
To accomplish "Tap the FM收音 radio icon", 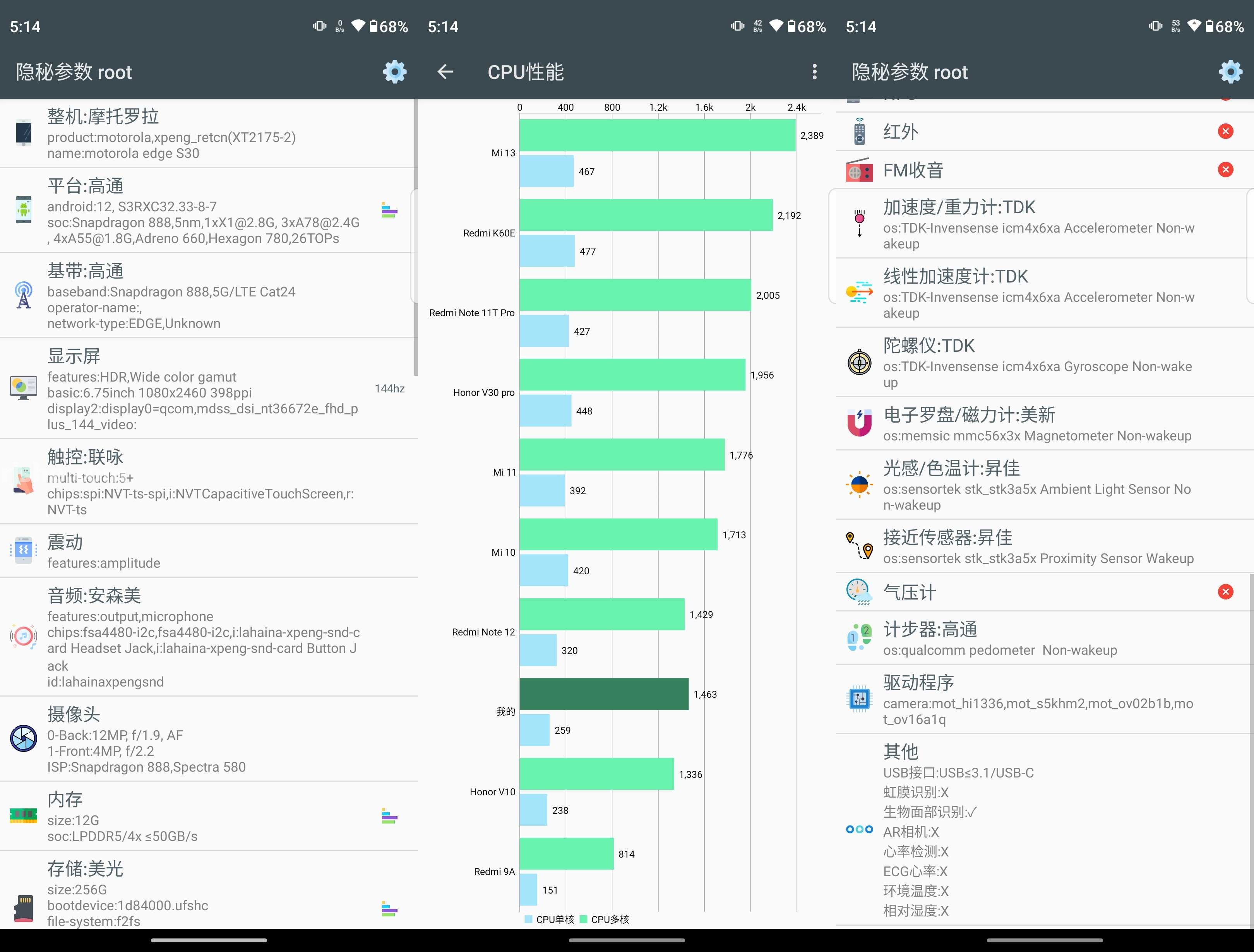I will 860,170.
